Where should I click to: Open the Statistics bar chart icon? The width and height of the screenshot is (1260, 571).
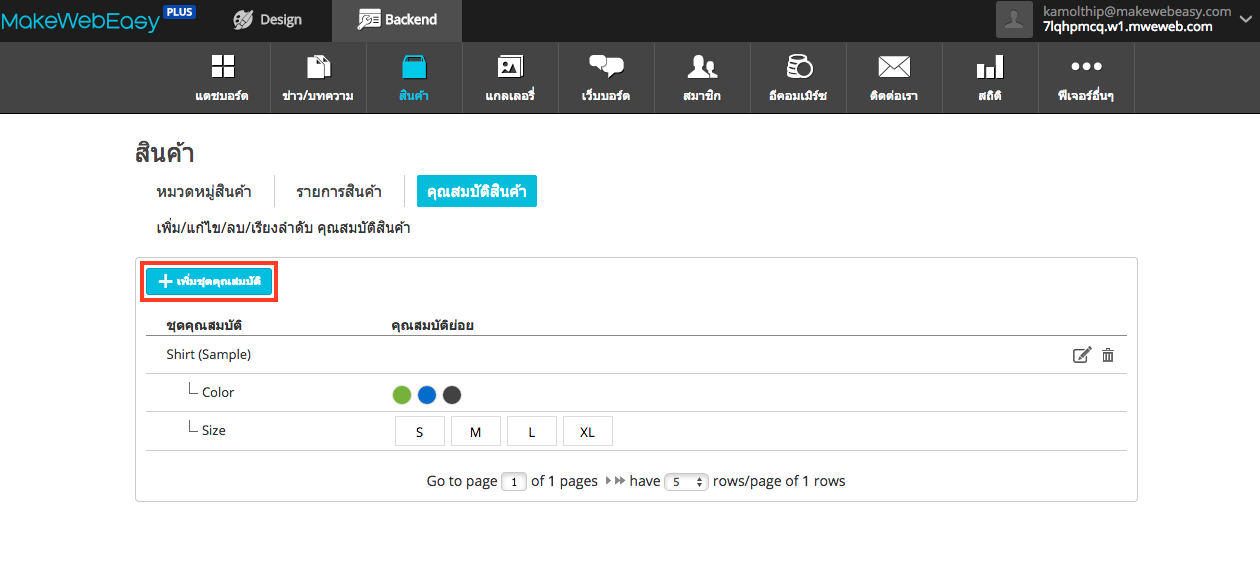[x=990, y=68]
